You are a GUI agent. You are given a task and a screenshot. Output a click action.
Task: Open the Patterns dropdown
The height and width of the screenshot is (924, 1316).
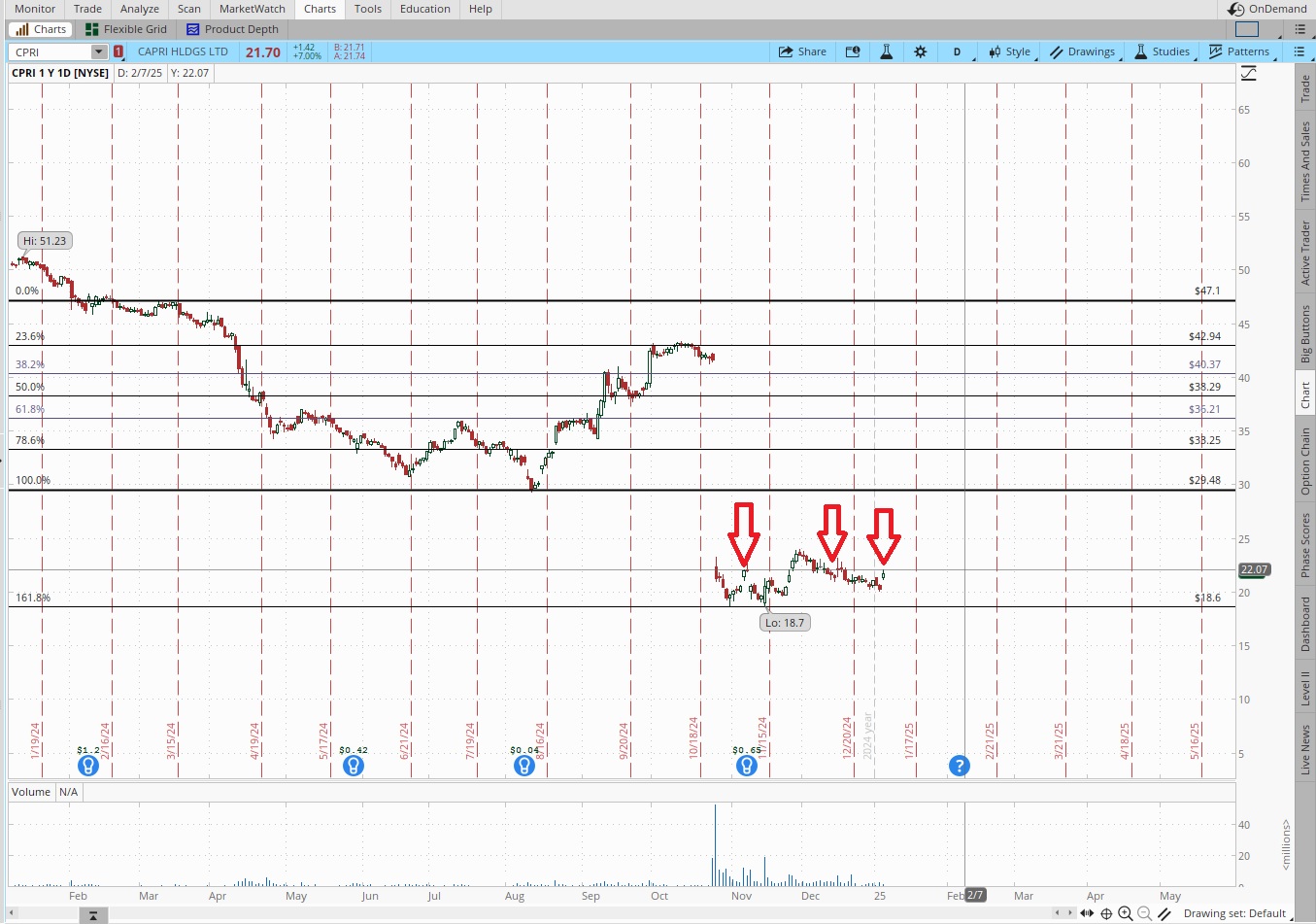[1240, 51]
